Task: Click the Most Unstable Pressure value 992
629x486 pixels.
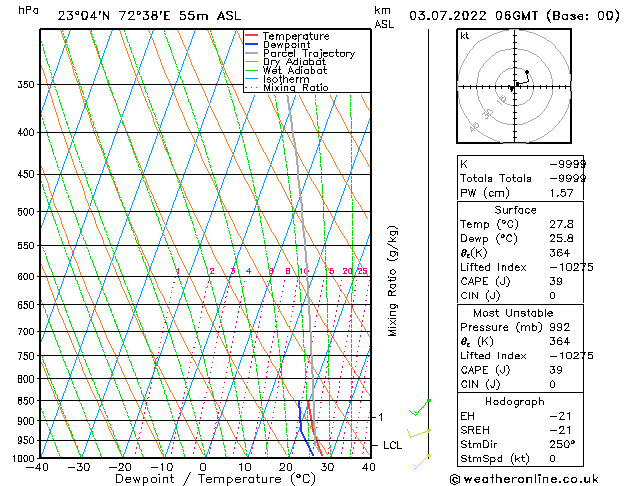Action: (x=560, y=327)
